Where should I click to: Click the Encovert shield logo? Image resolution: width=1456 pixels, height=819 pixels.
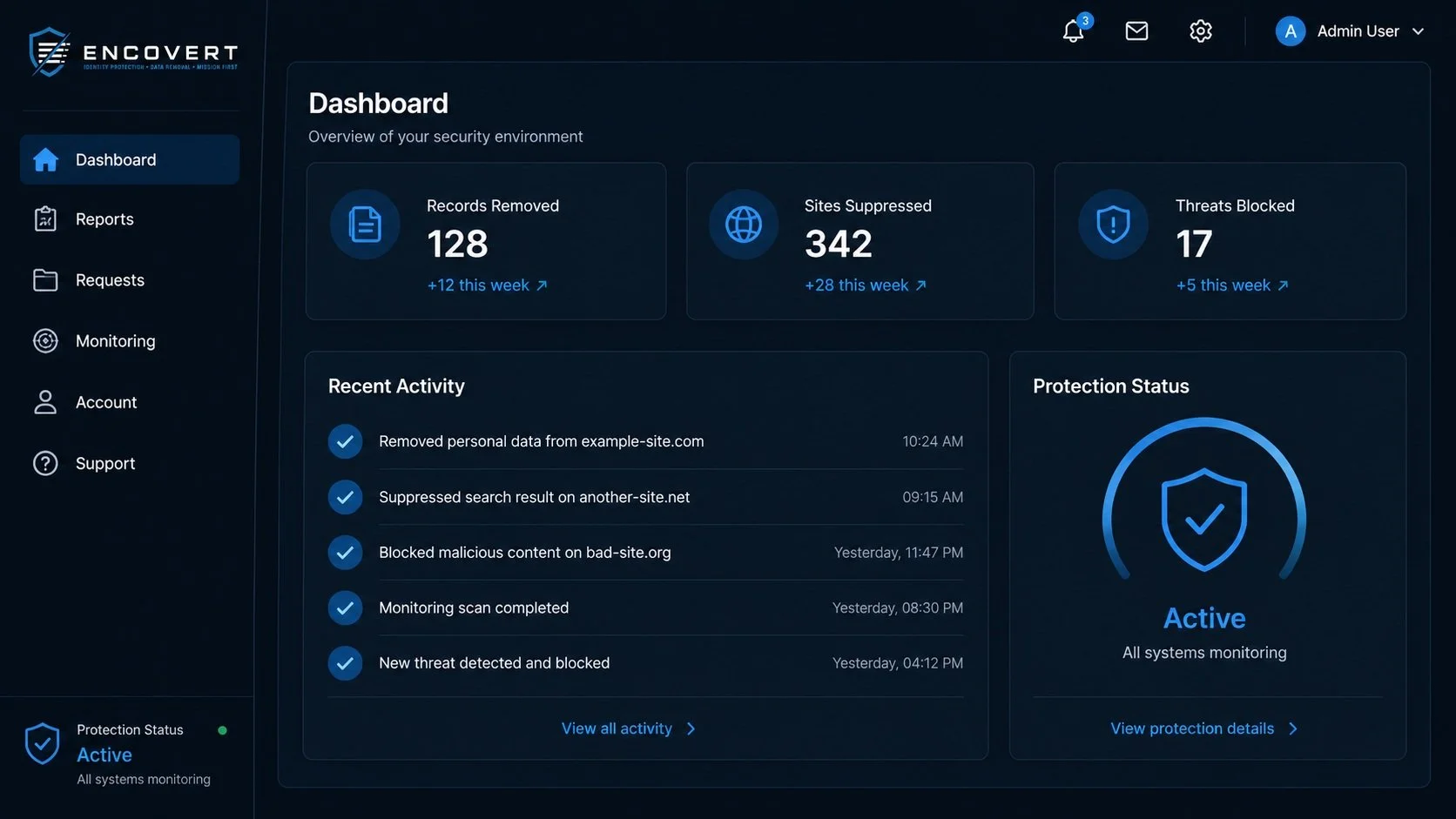coord(50,52)
